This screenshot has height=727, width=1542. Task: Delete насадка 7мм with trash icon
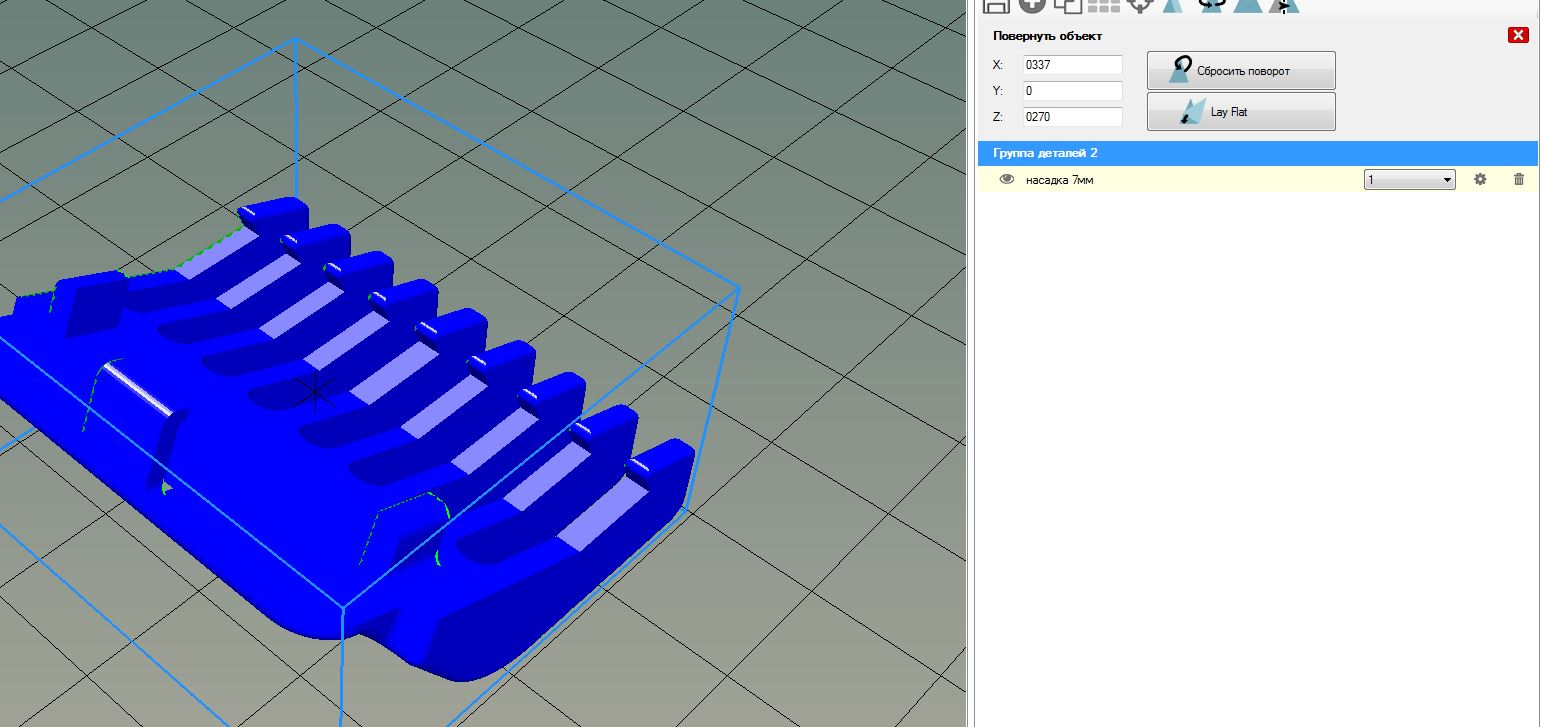[1519, 179]
